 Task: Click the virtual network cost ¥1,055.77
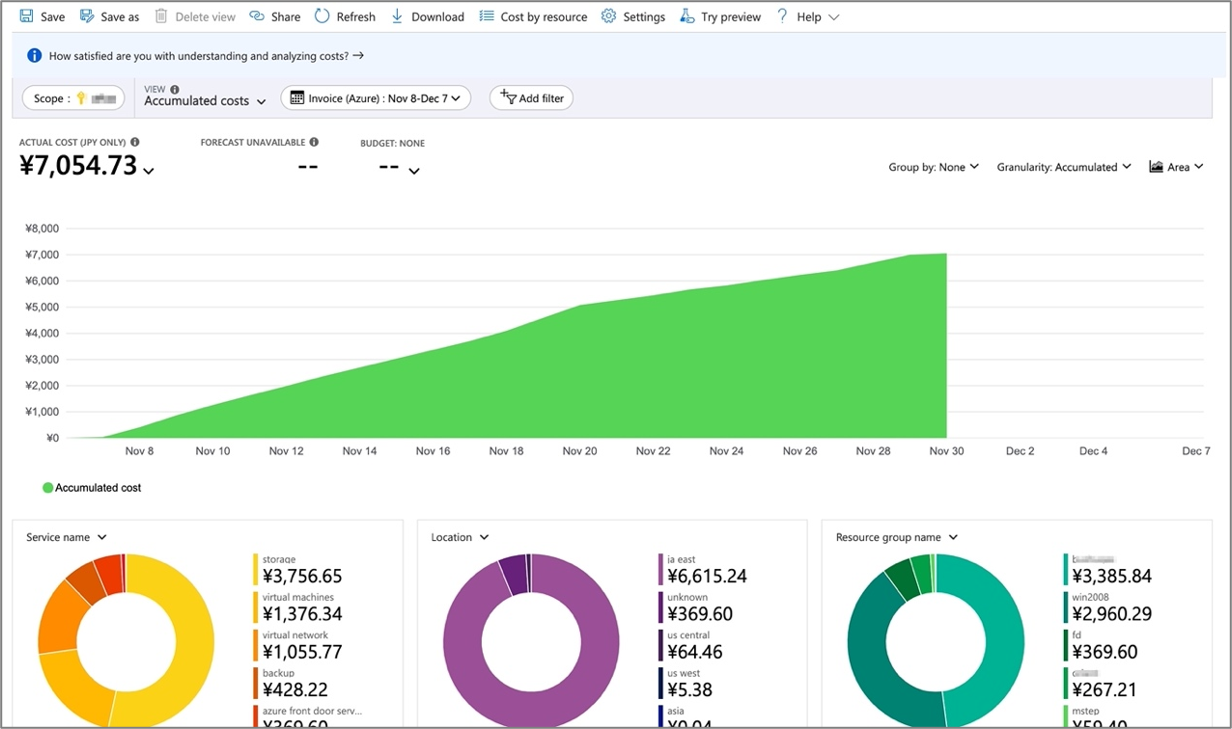tap(302, 652)
